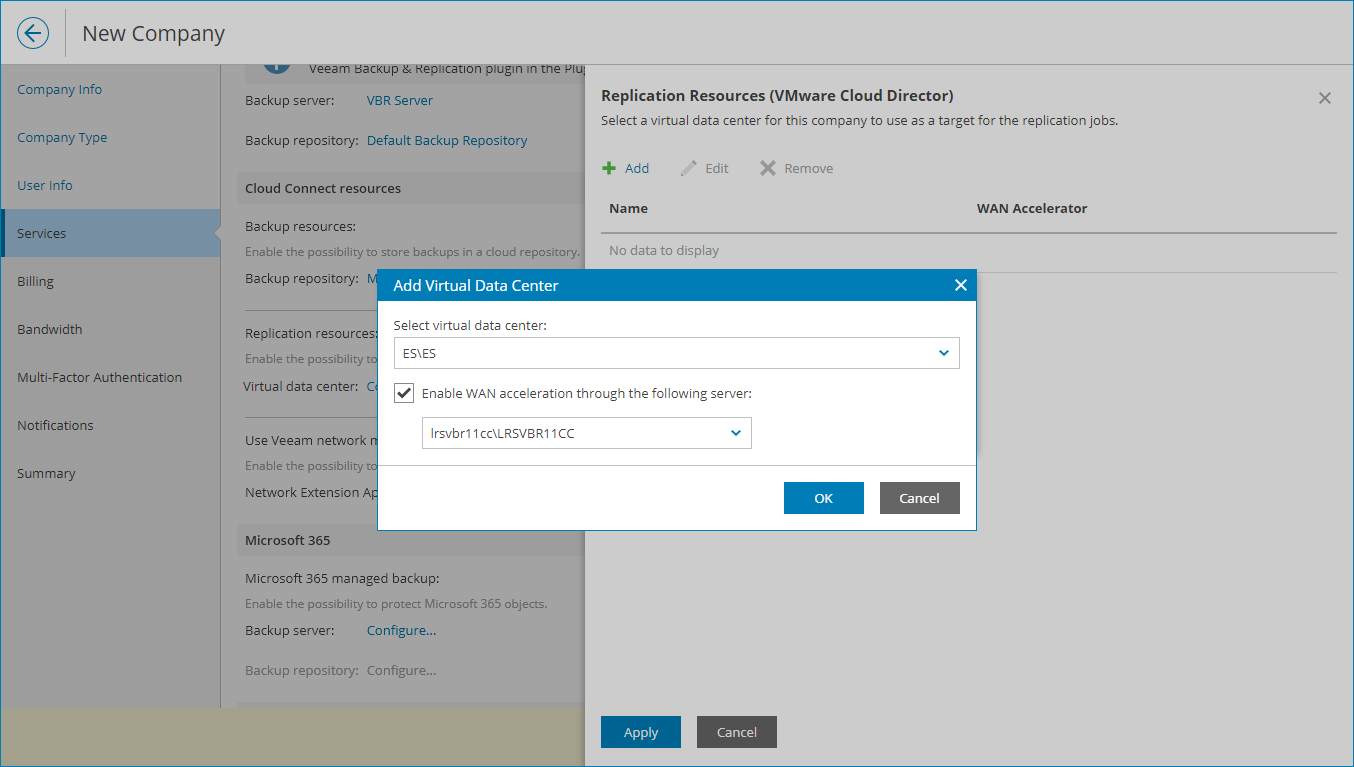Click Configure for Microsoft 365 backup server

401,630
